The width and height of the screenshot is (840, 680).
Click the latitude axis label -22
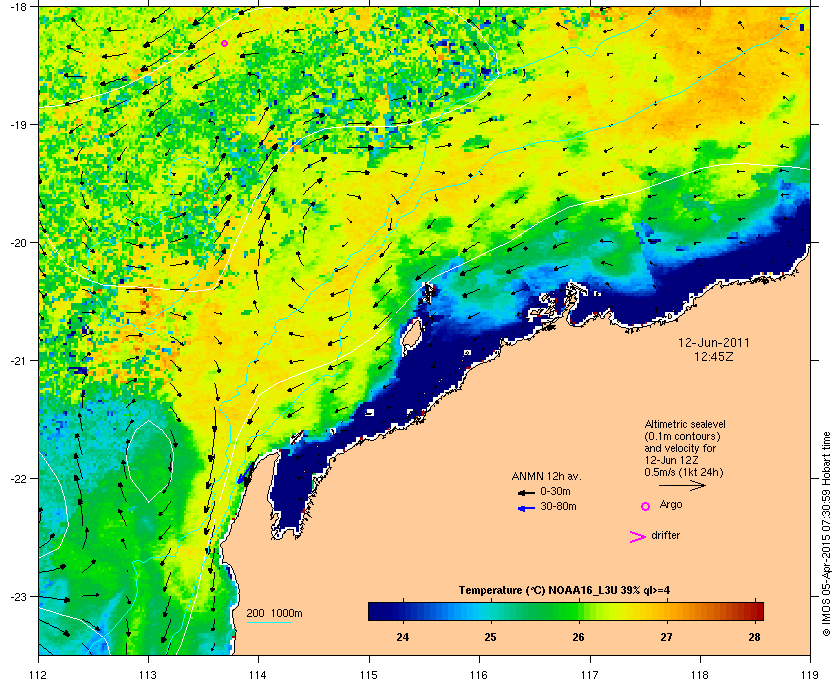(19, 479)
